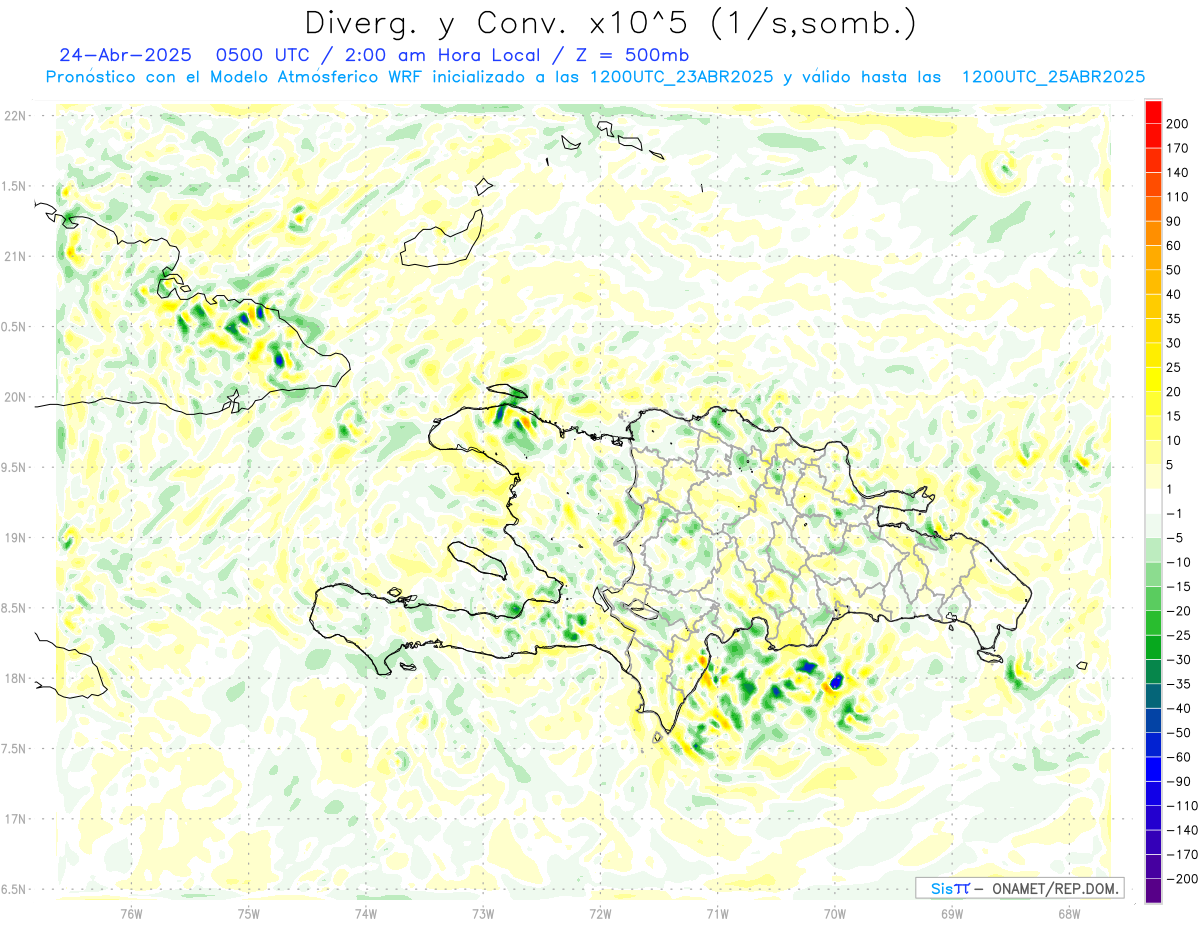Click the color bar value '-60'
Viewport: 1200px width, 927px height.
pos(1180,757)
